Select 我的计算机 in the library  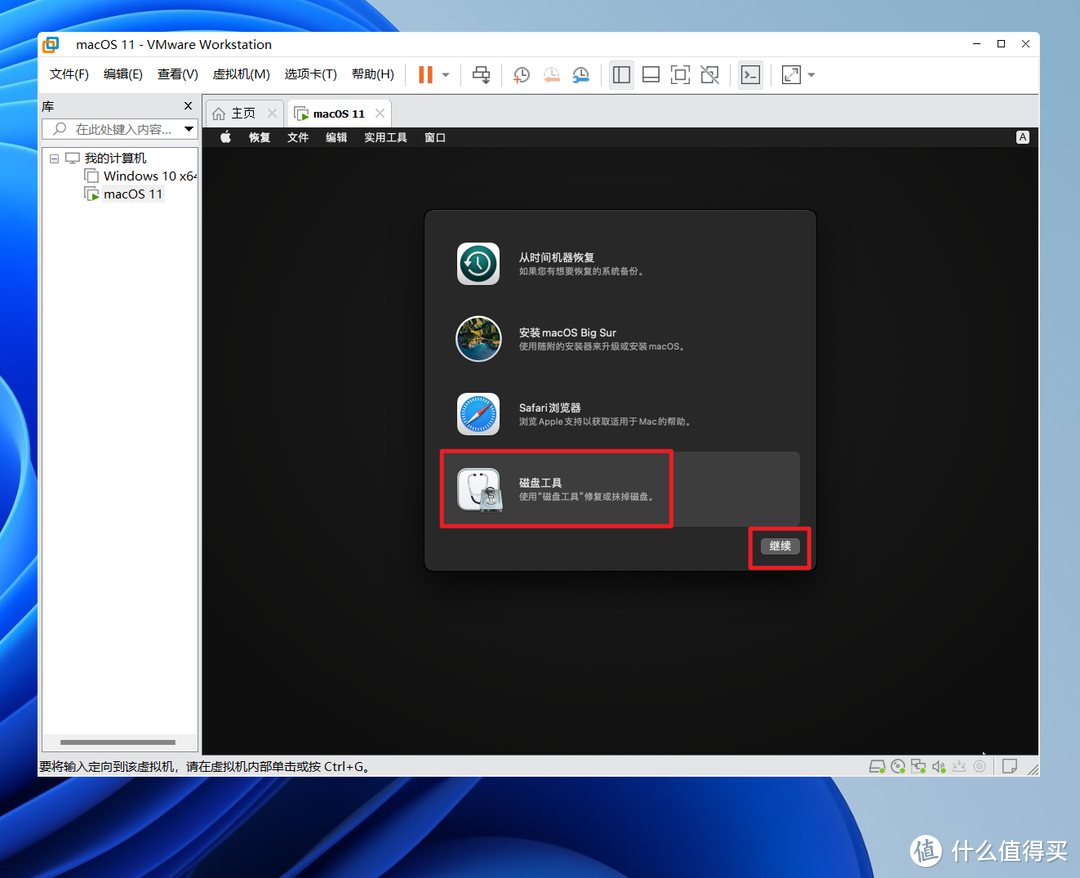(115, 158)
